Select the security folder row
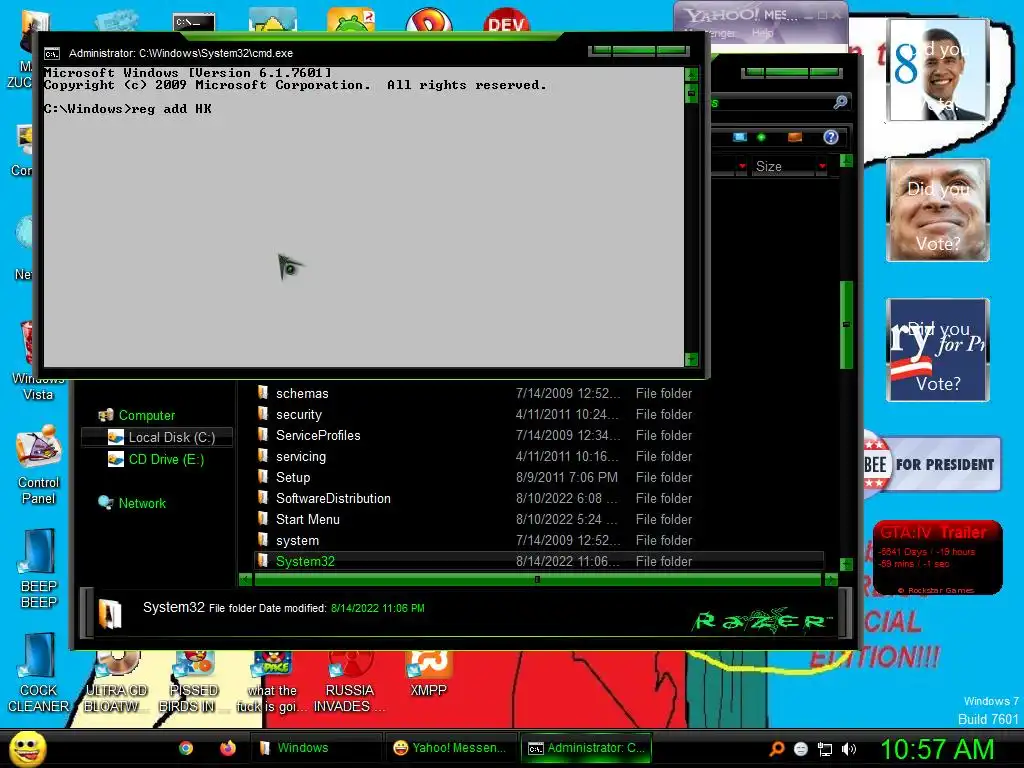The image size is (1024, 768). coord(539,415)
